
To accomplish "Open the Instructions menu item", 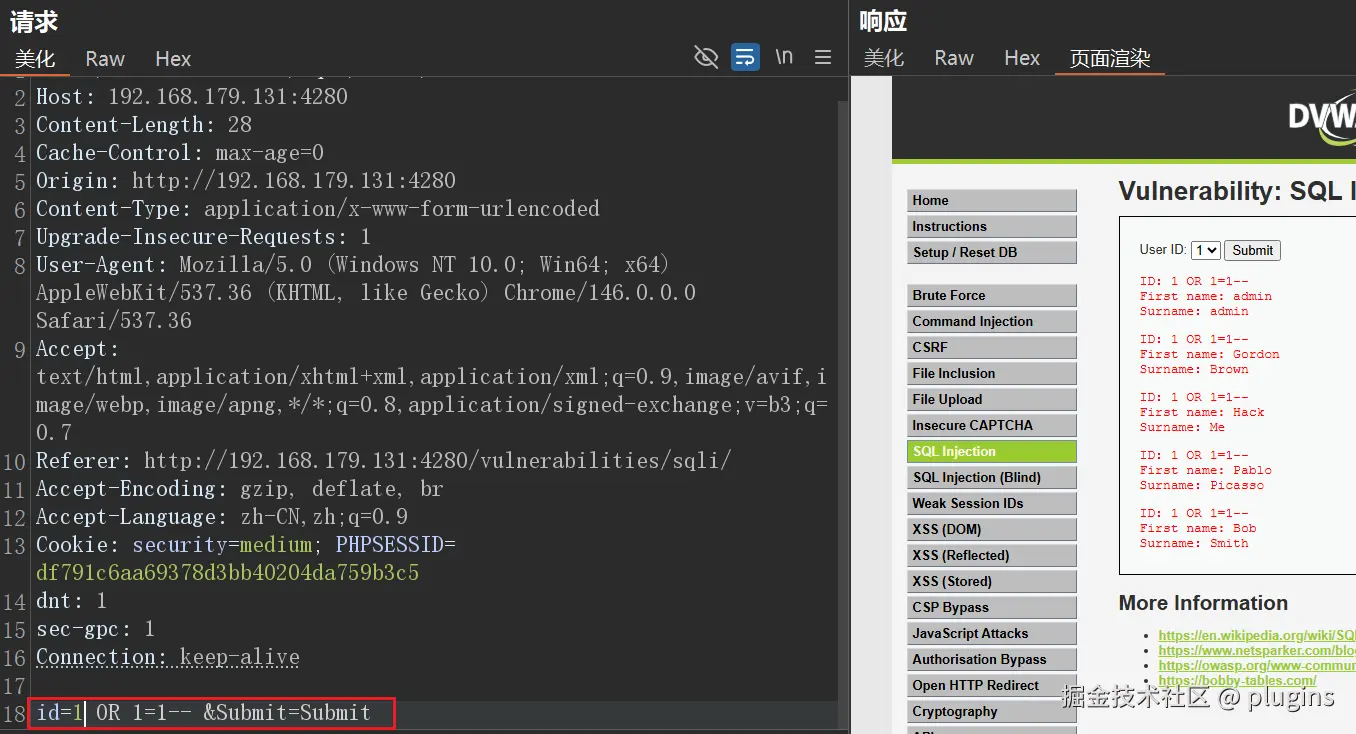I will [992, 226].
